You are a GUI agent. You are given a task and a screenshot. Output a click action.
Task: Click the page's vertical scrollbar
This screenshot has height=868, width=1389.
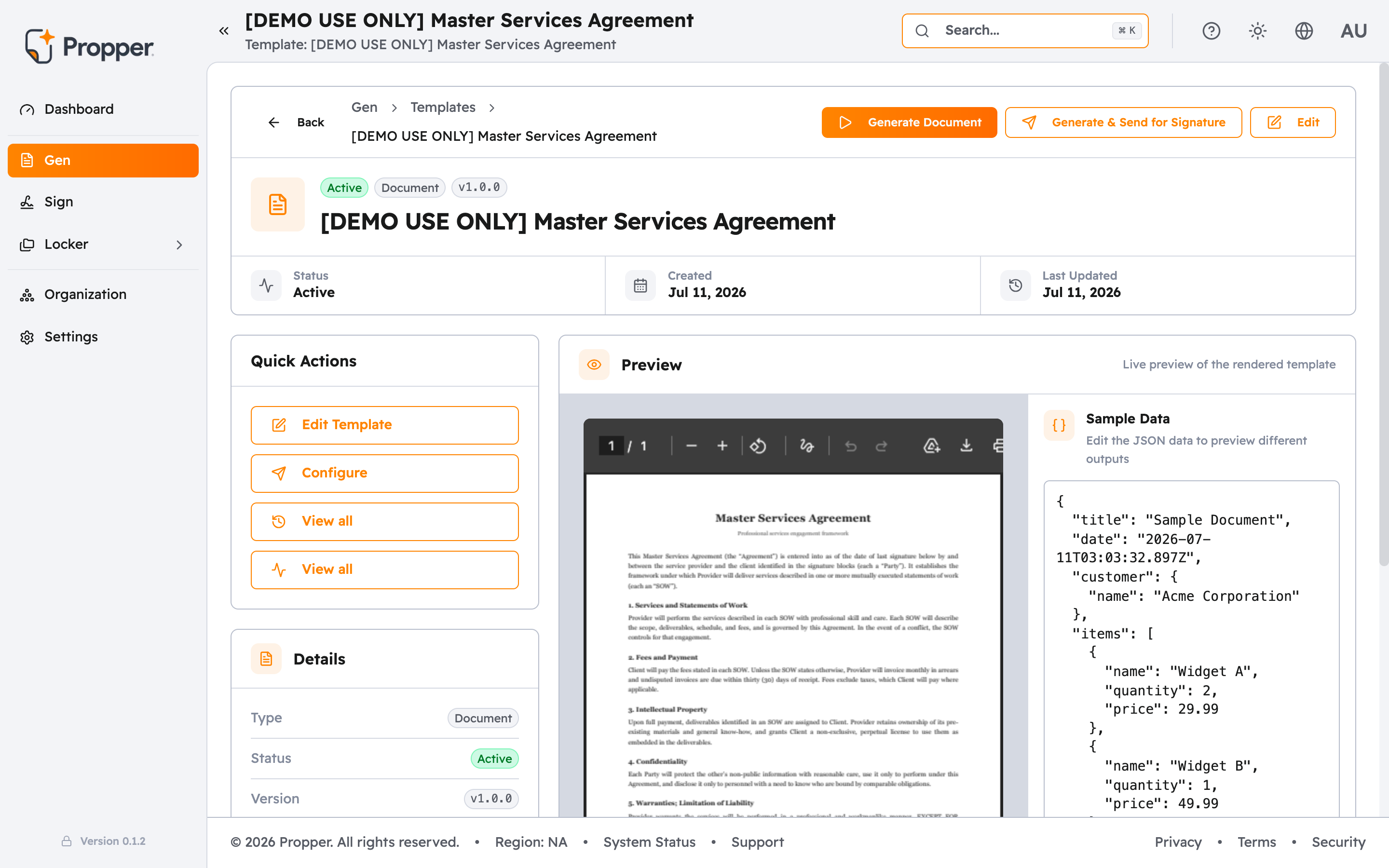point(1383,316)
